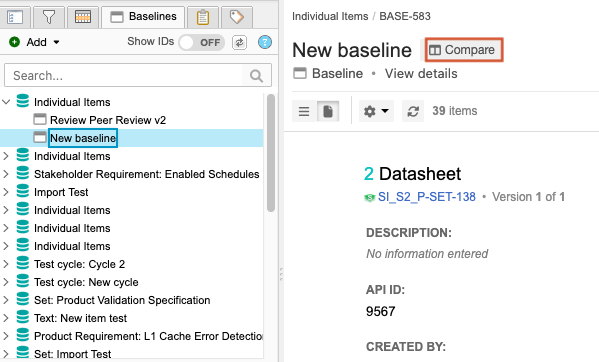Click the BASE-583 breadcrumb

tap(405, 16)
